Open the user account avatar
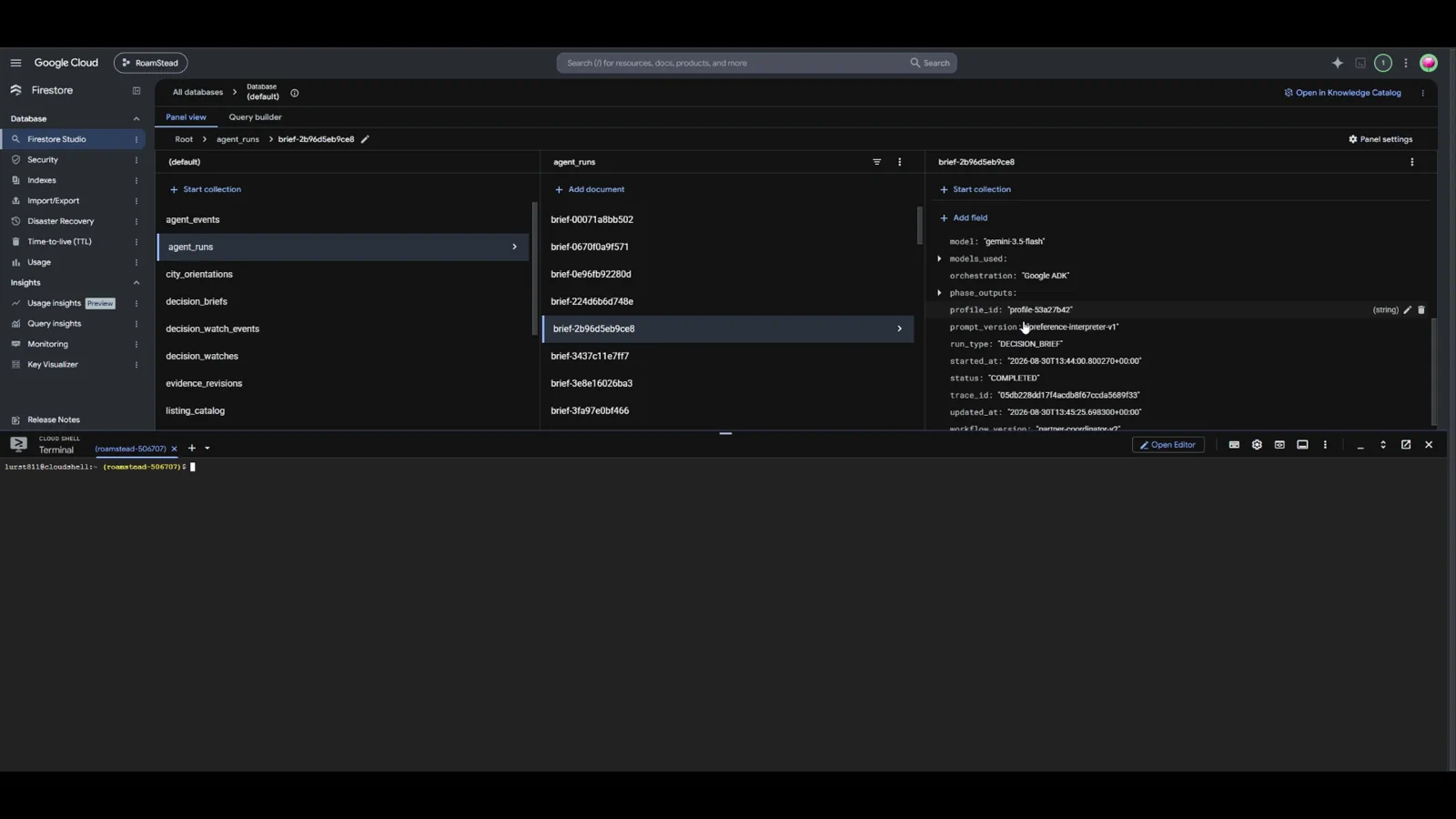Screen dimensions: 1456x819 1428,63
